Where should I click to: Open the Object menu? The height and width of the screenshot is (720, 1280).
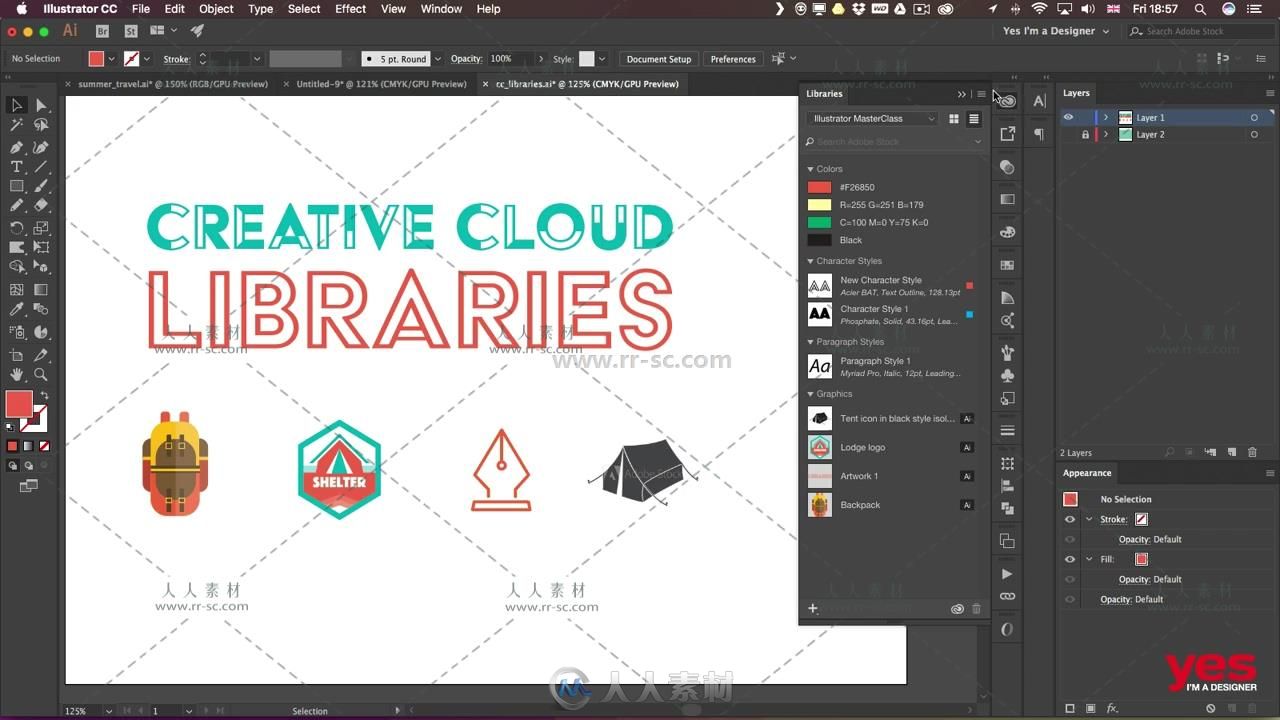coord(216,9)
